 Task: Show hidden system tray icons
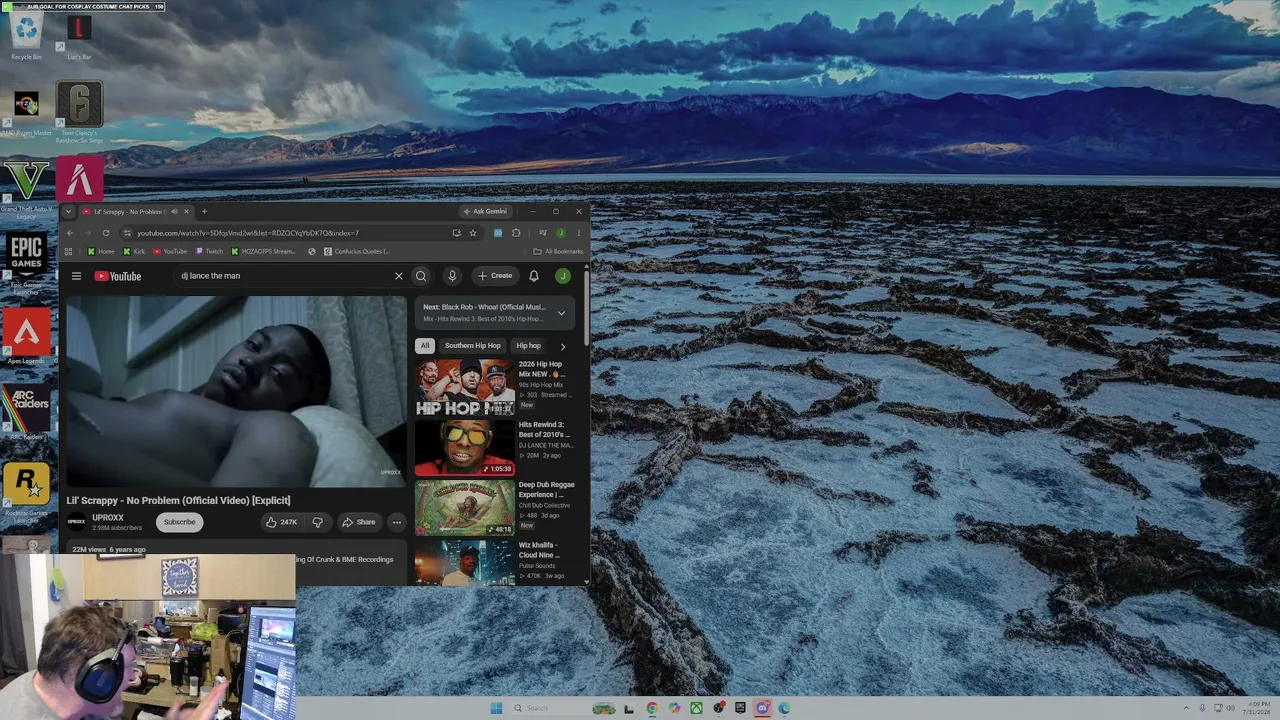(x=1187, y=708)
